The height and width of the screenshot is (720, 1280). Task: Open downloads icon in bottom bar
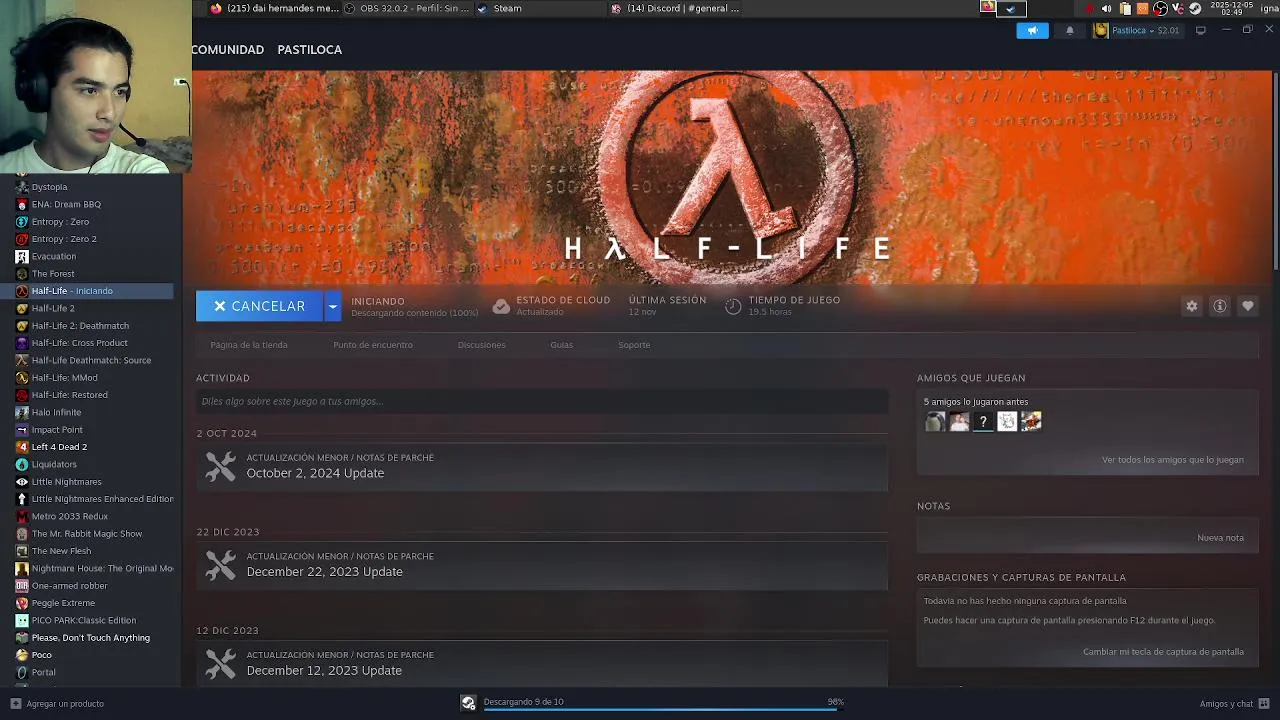tap(468, 703)
